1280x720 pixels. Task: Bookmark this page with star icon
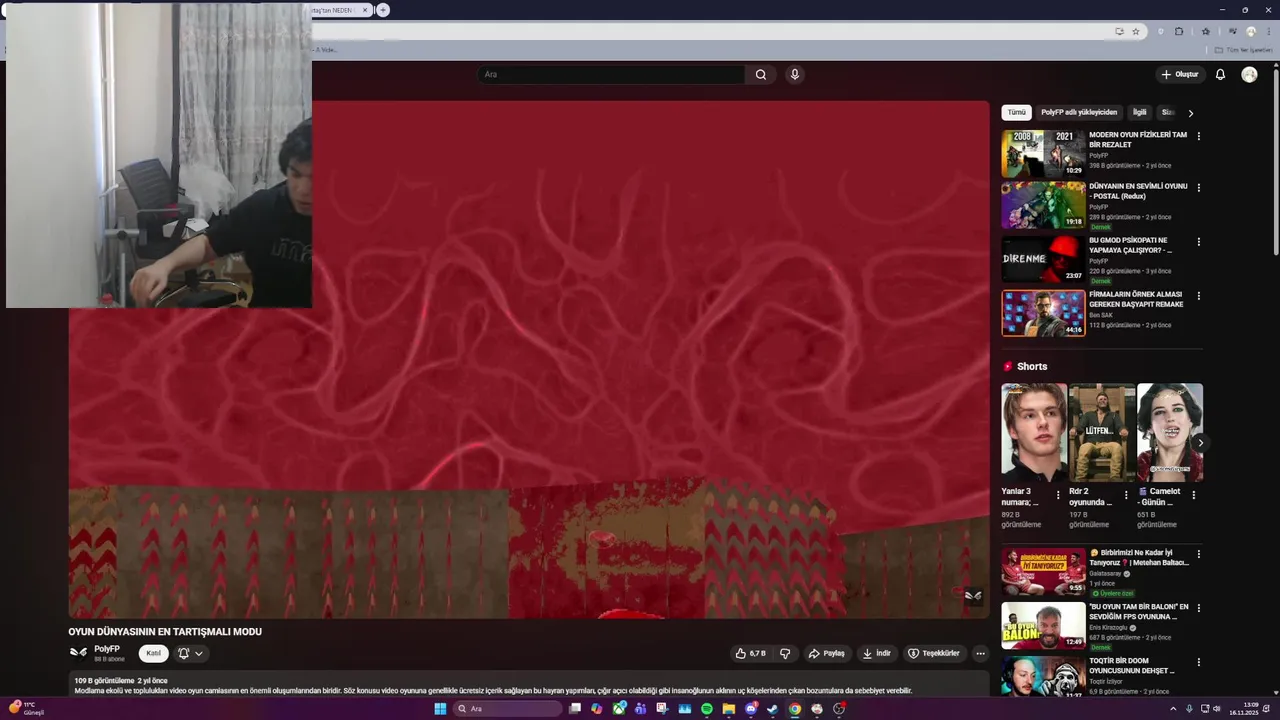click(x=1135, y=31)
